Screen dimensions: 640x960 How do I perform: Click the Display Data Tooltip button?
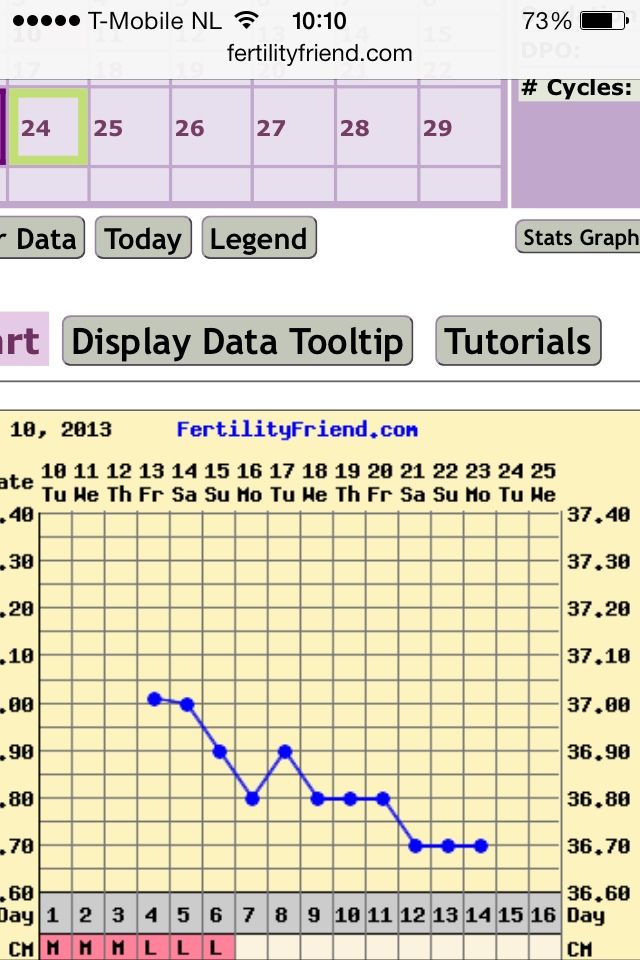click(238, 341)
